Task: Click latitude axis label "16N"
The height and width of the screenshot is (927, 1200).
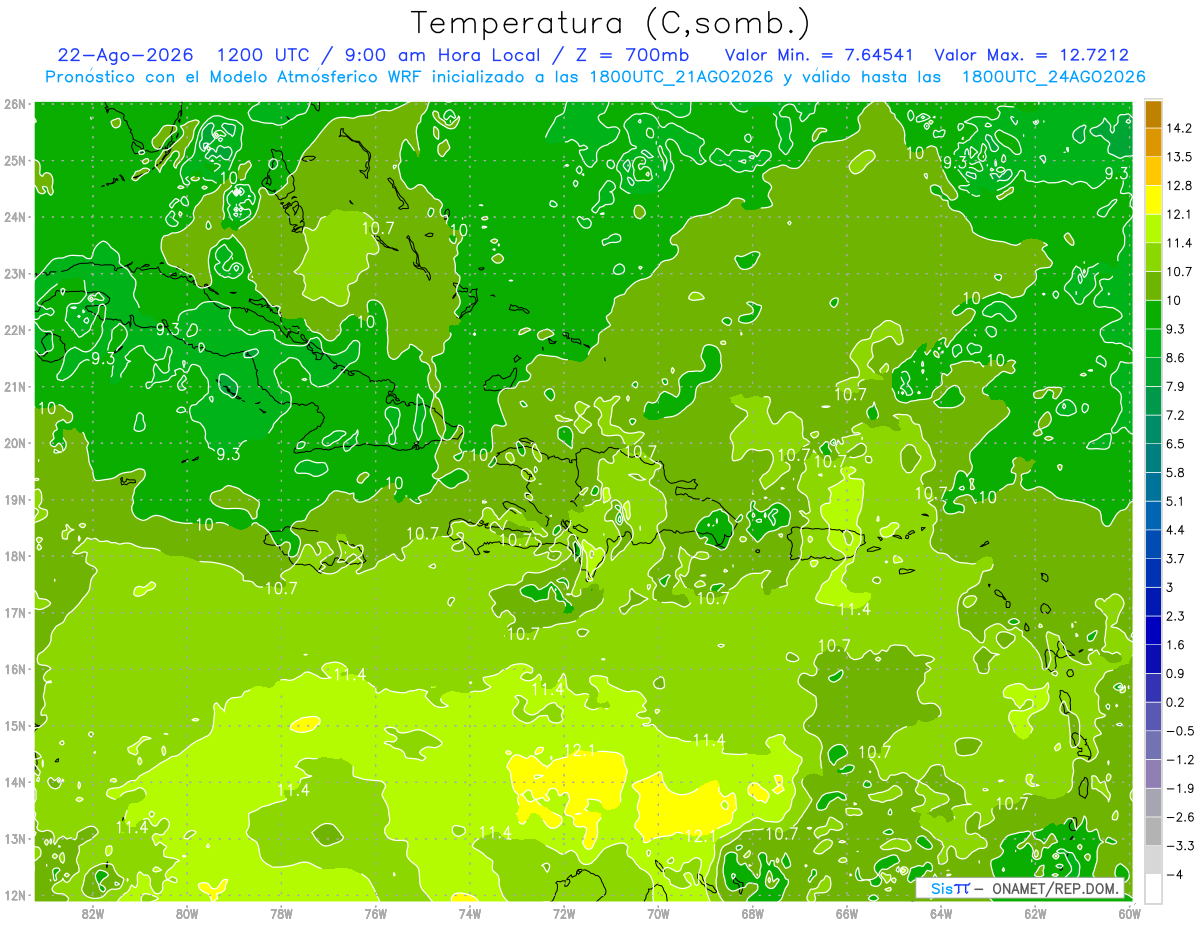Action: pyautogui.click(x=15, y=669)
